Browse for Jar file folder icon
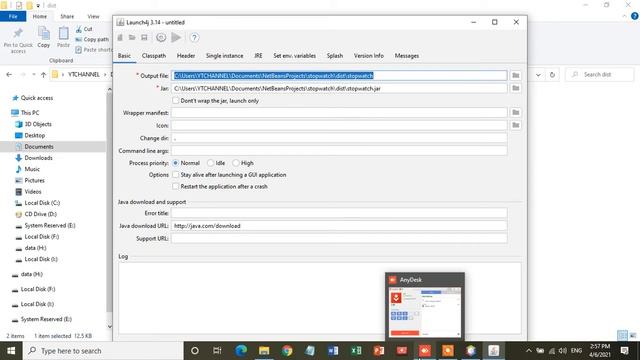The image size is (640, 360). pos(516,88)
